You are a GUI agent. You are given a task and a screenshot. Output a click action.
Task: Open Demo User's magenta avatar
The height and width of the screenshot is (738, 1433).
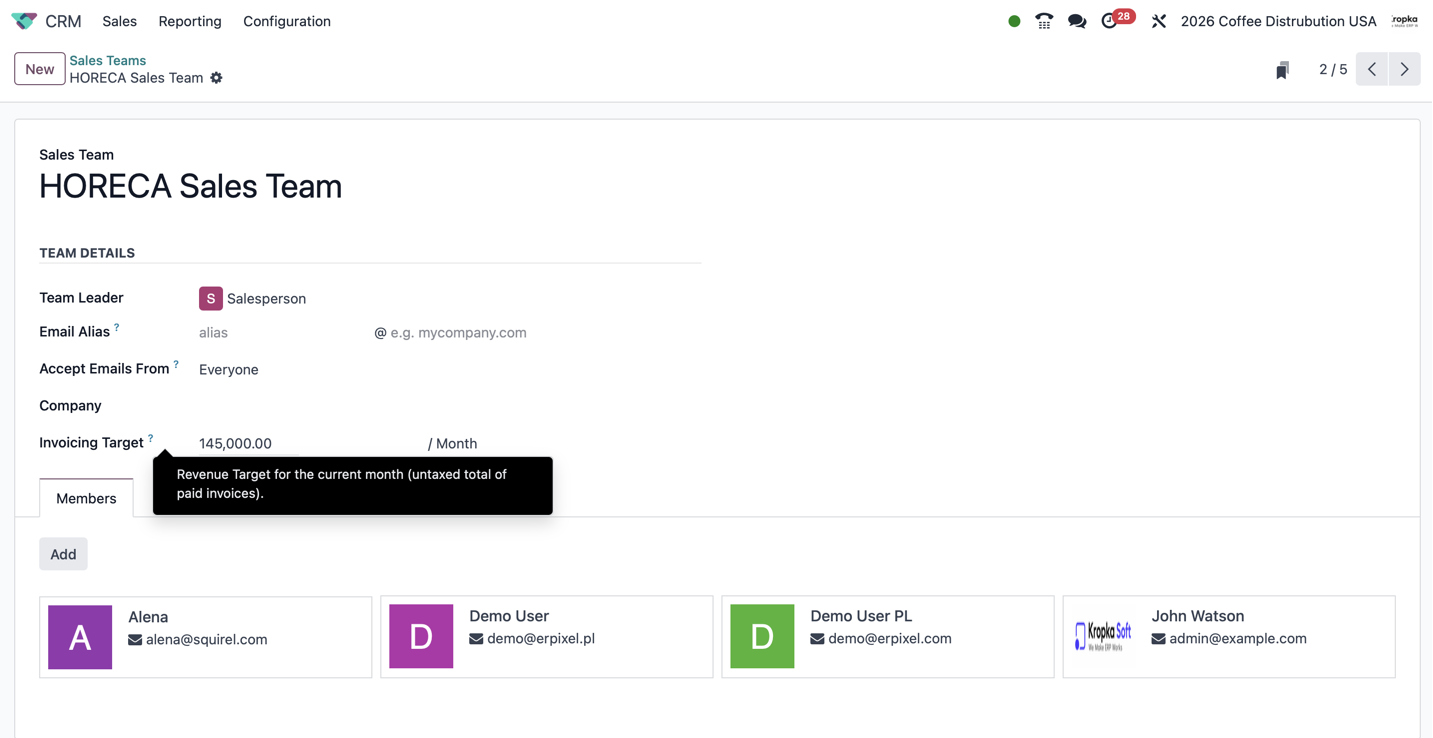click(x=421, y=636)
